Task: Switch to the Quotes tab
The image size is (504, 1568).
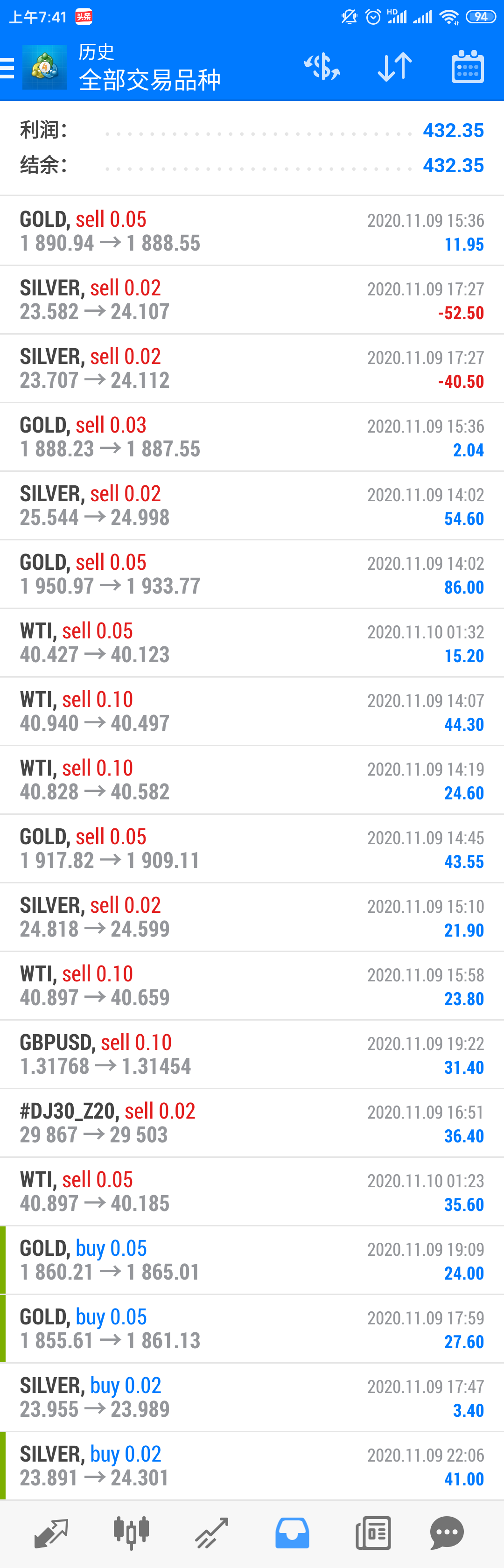Action: [x=51, y=1532]
